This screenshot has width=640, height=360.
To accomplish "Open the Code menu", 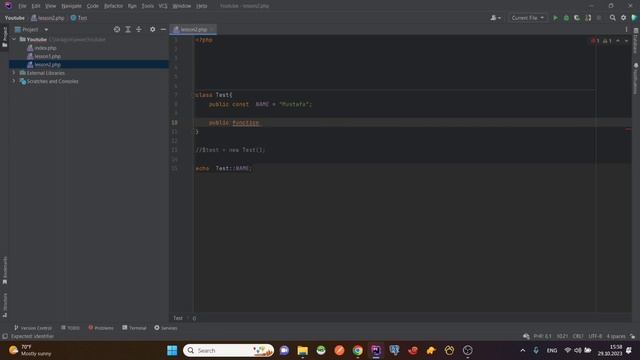I will coord(93,6).
